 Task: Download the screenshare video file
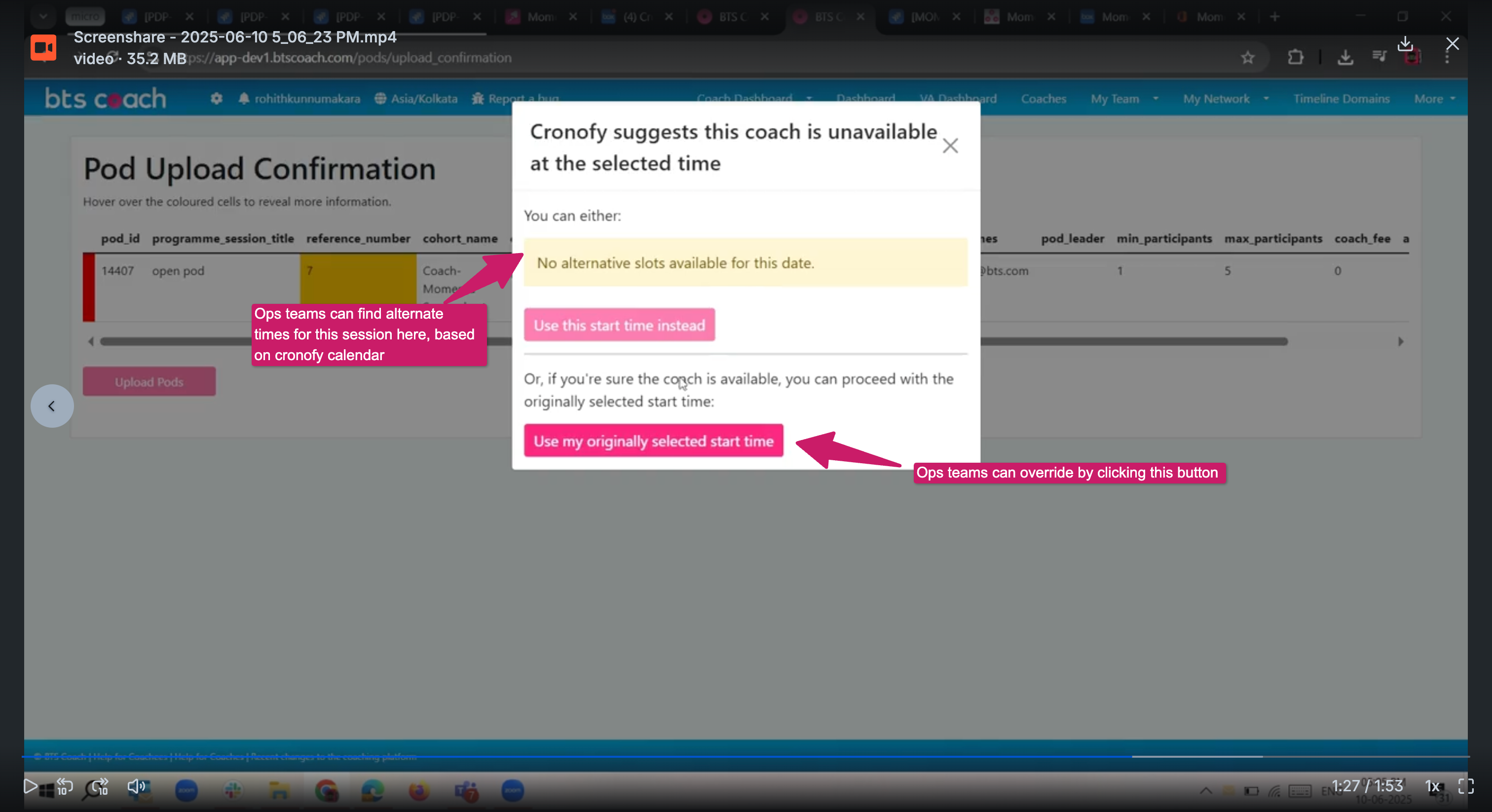1405,44
